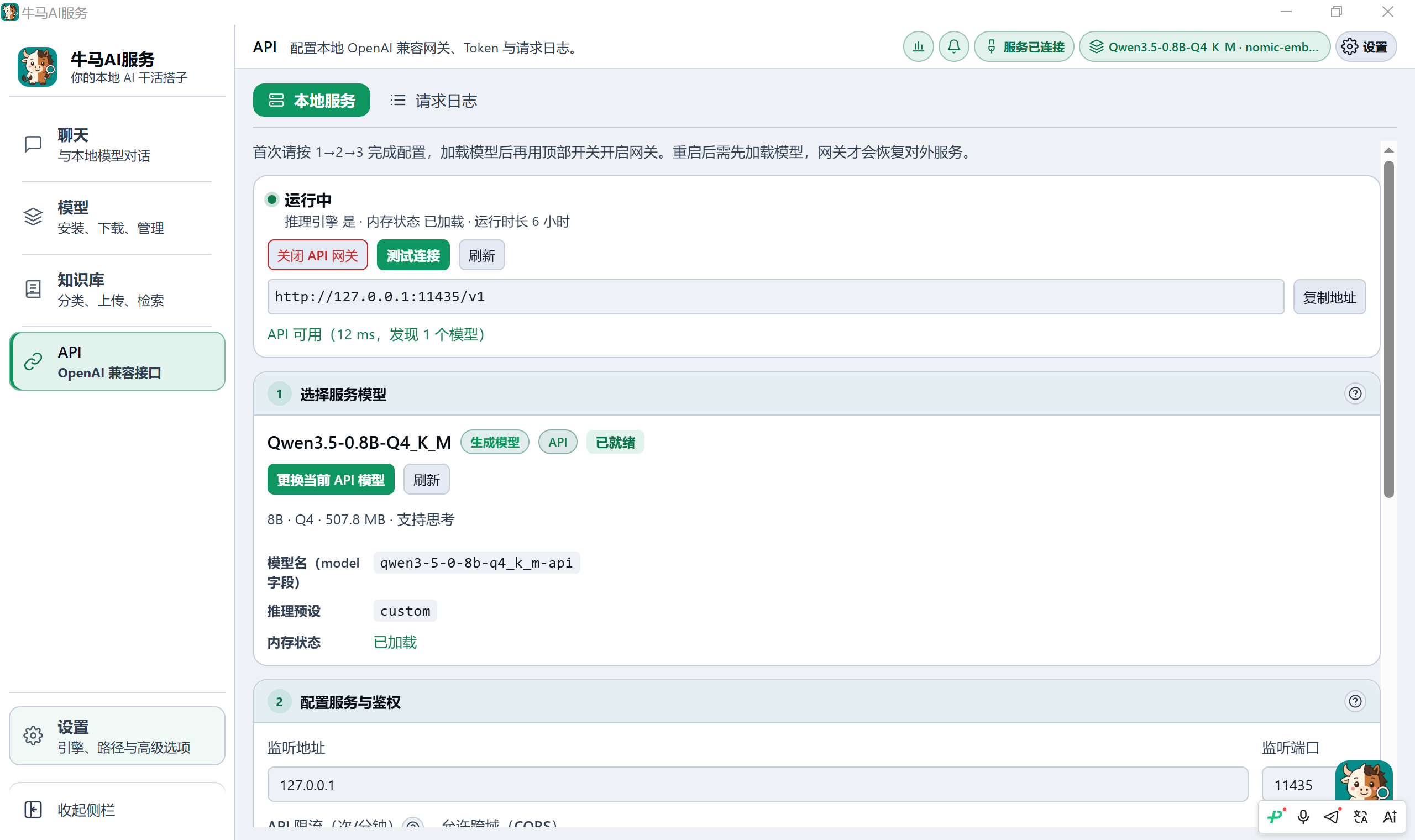
Task: Click the 监听地址 field 127.0.0.1
Action: pos(758,785)
